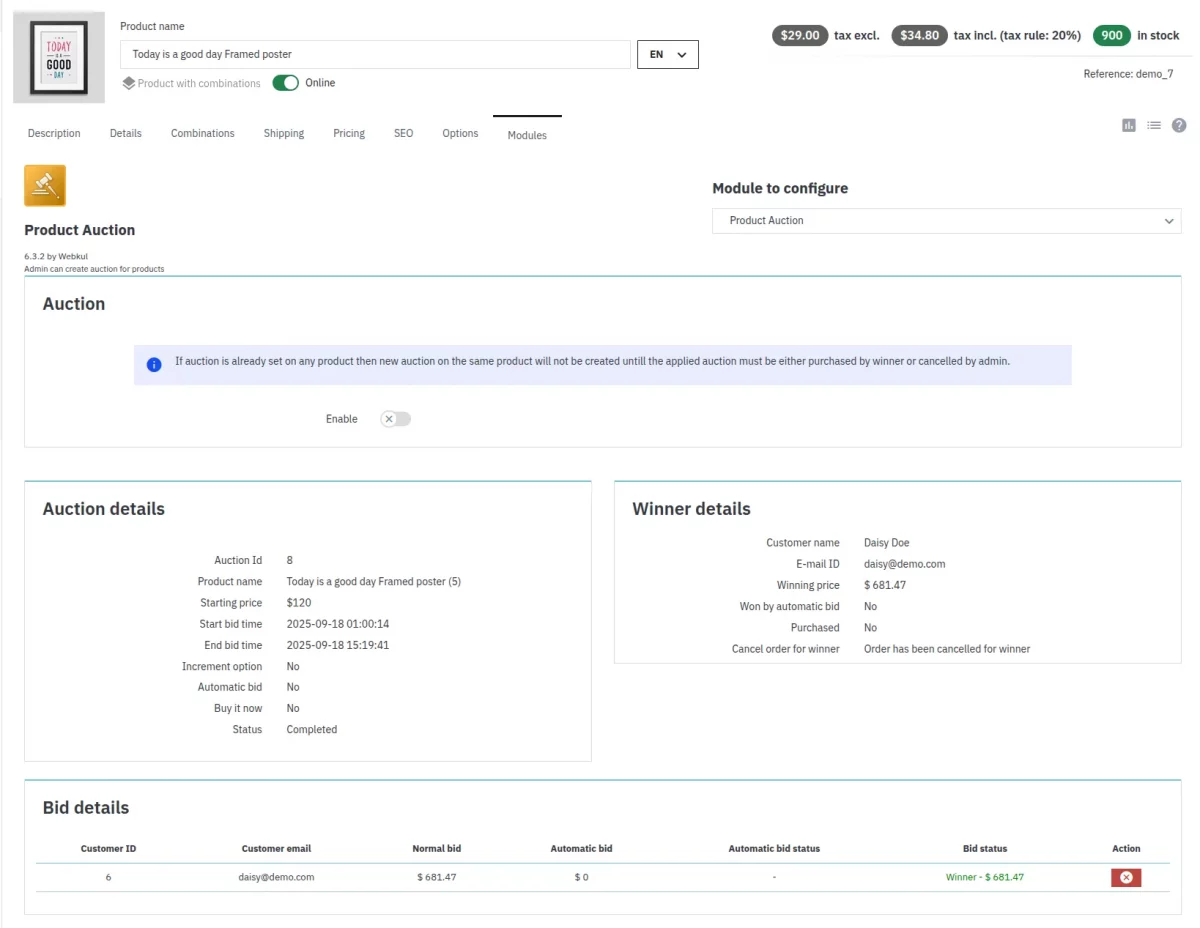Click the Product with combinations layers icon

click(128, 83)
